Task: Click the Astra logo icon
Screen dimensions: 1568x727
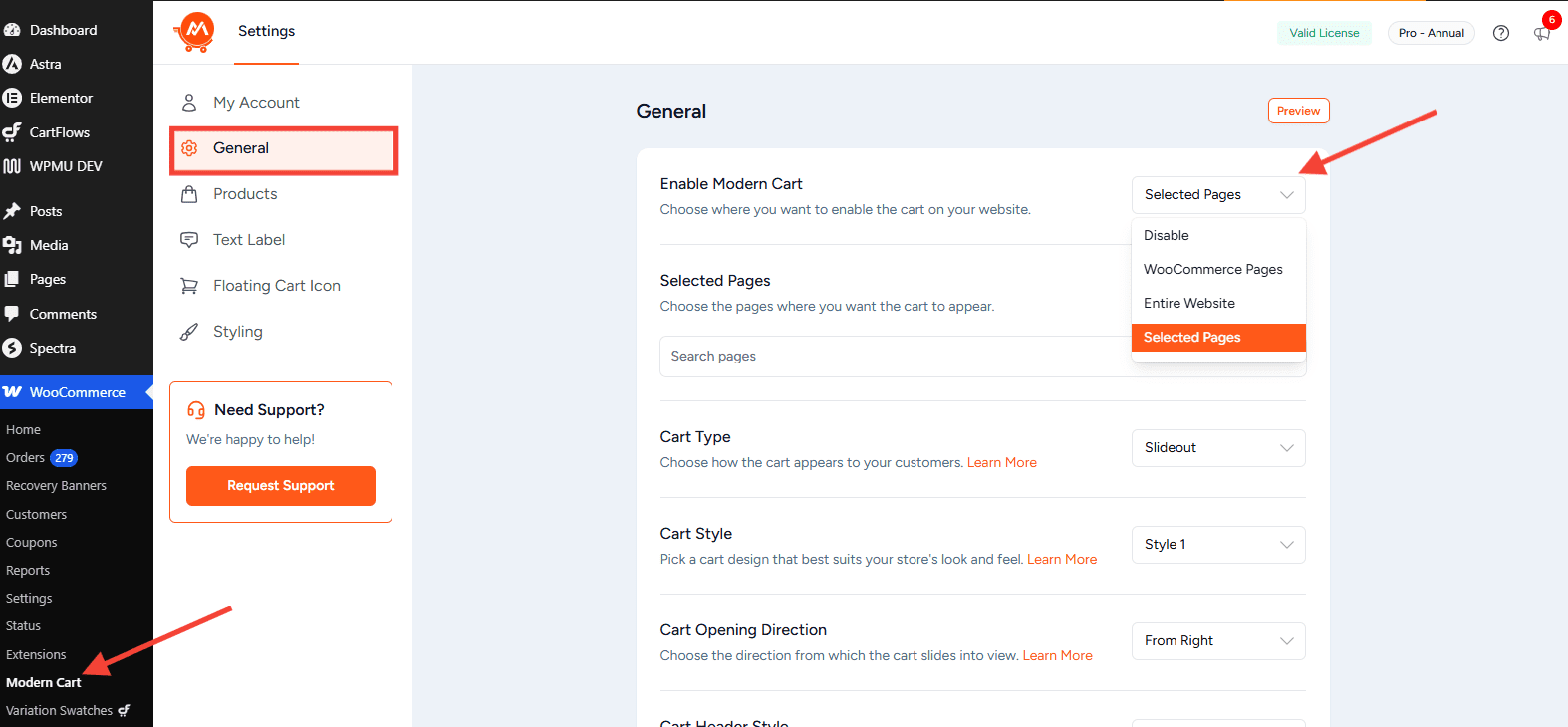Action: coord(12,64)
